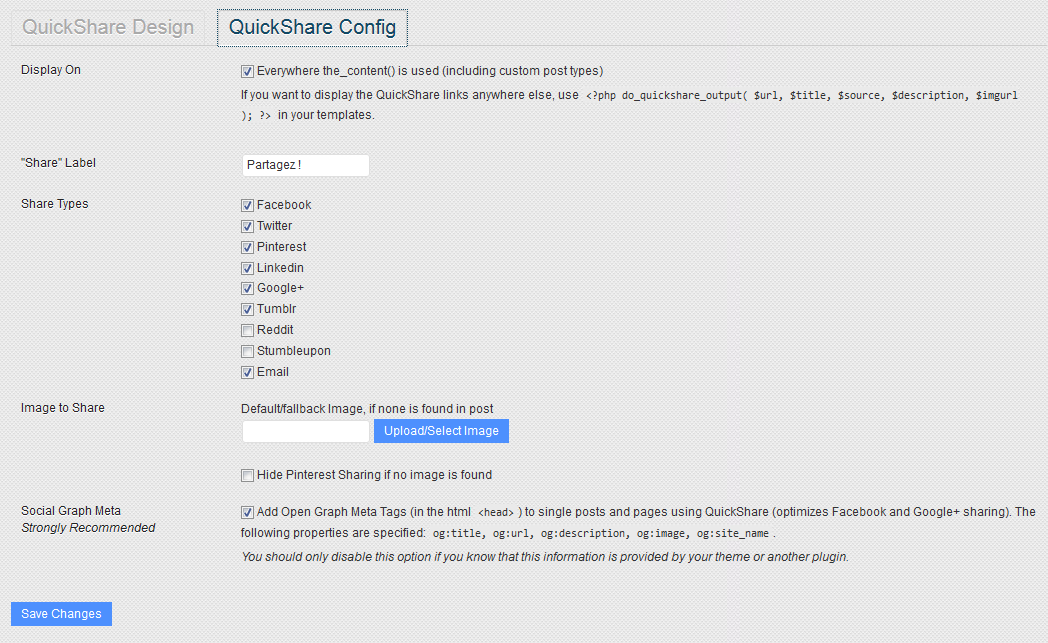Disable the Tumblr share option
This screenshot has height=643, width=1048.
[247, 309]
